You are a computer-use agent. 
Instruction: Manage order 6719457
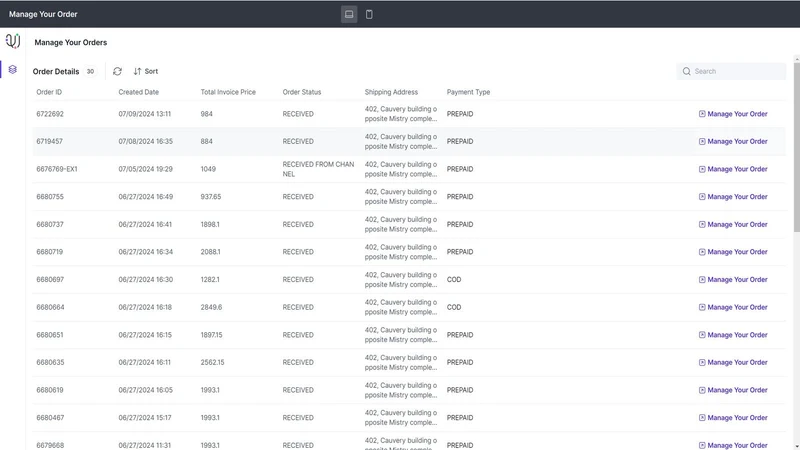click(733, 141)
